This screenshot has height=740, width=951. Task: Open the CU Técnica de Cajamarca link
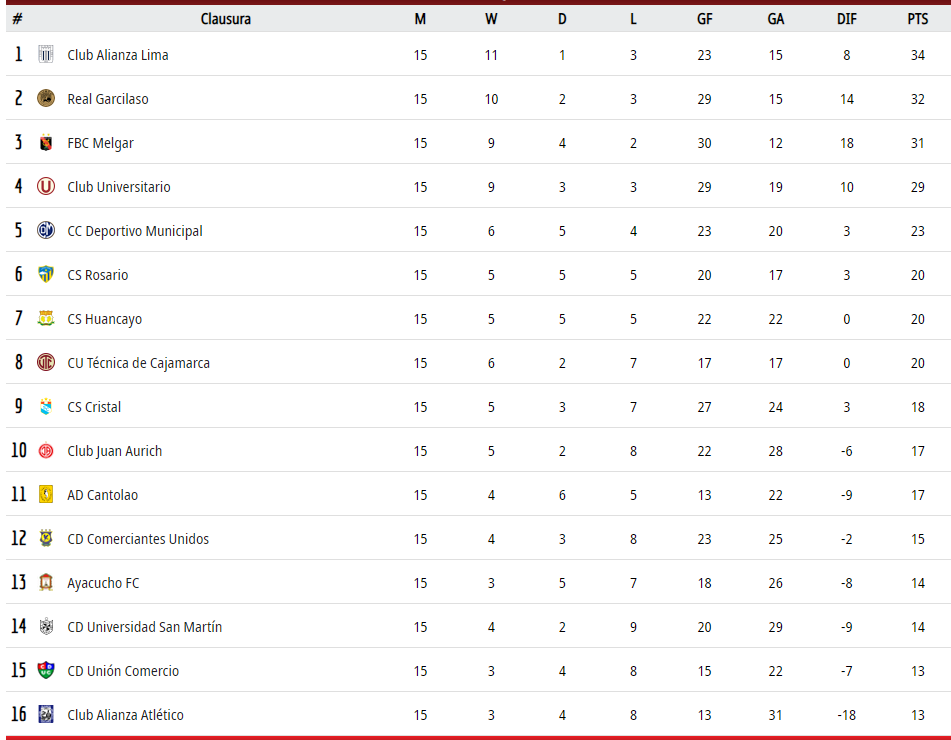pos(138,363)
